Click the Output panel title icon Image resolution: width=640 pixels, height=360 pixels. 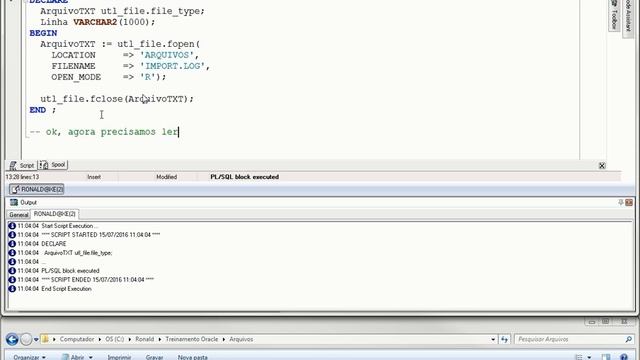point(14,202)
